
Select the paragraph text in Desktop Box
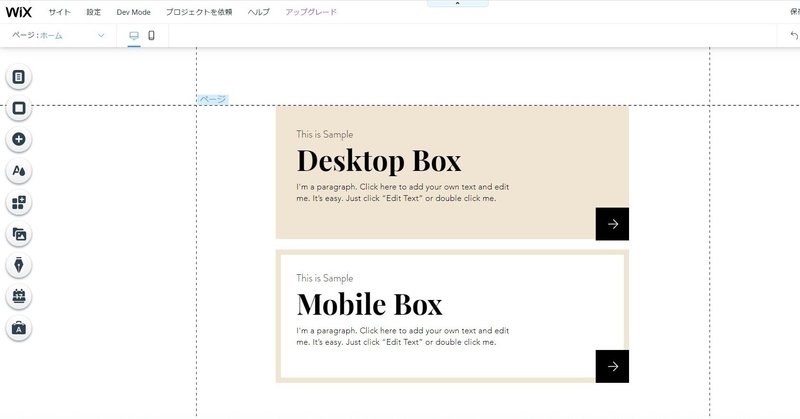coord(403,192)
